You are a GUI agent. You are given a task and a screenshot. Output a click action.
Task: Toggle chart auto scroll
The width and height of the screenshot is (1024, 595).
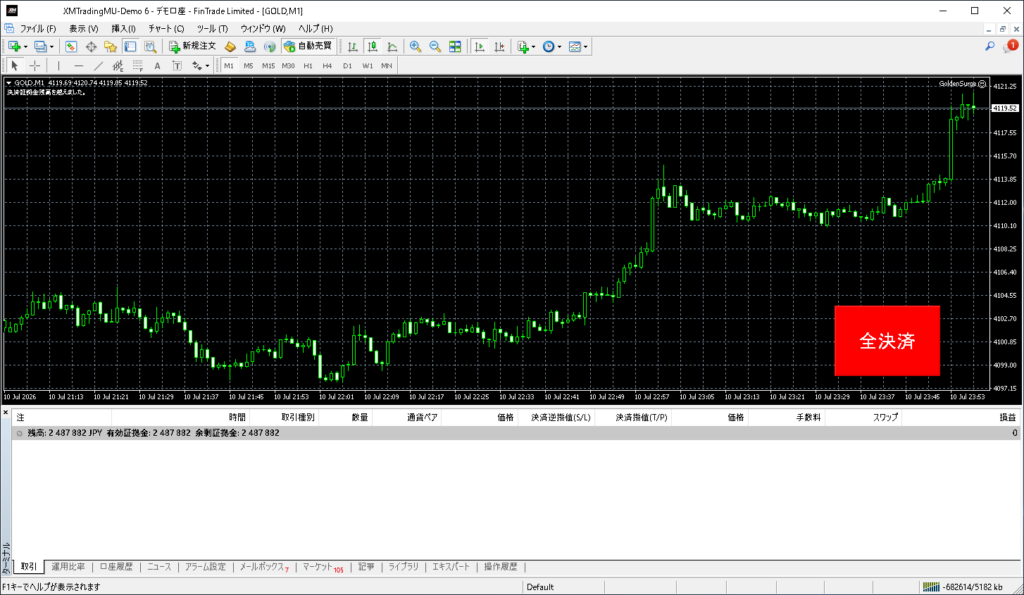(x=479, y=46)
